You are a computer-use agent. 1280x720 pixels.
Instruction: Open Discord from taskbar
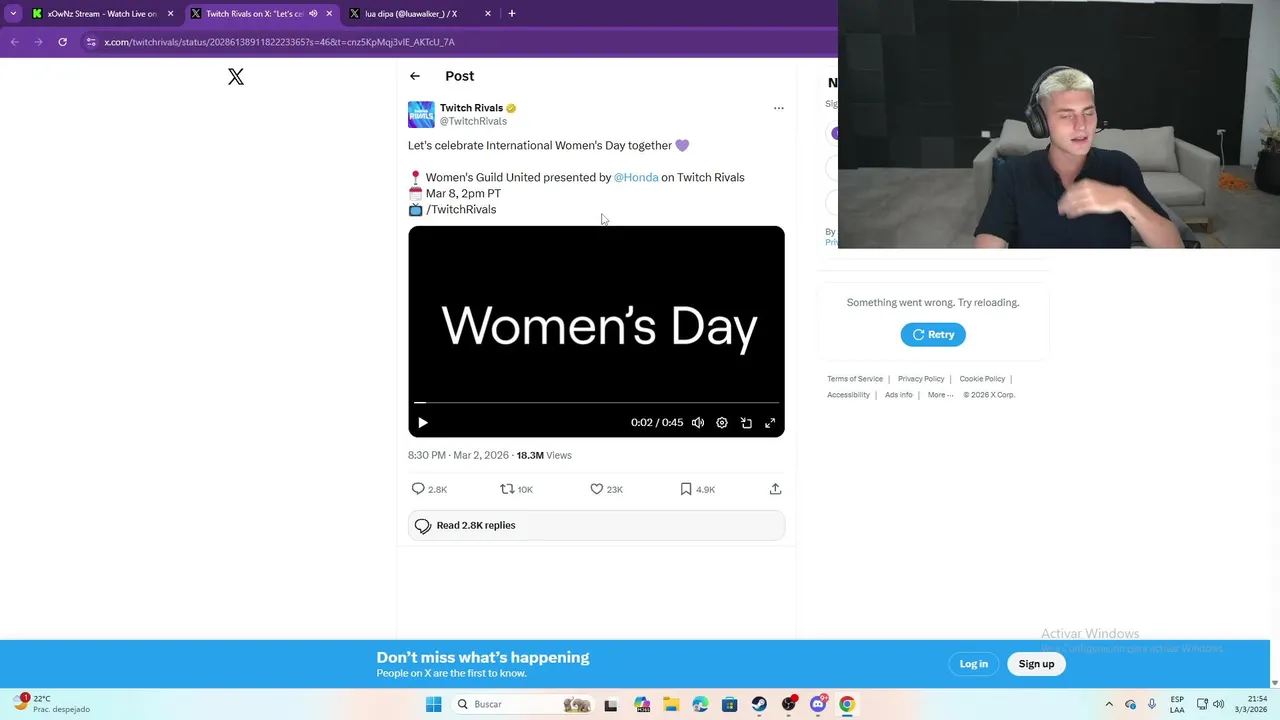[818, 704]
